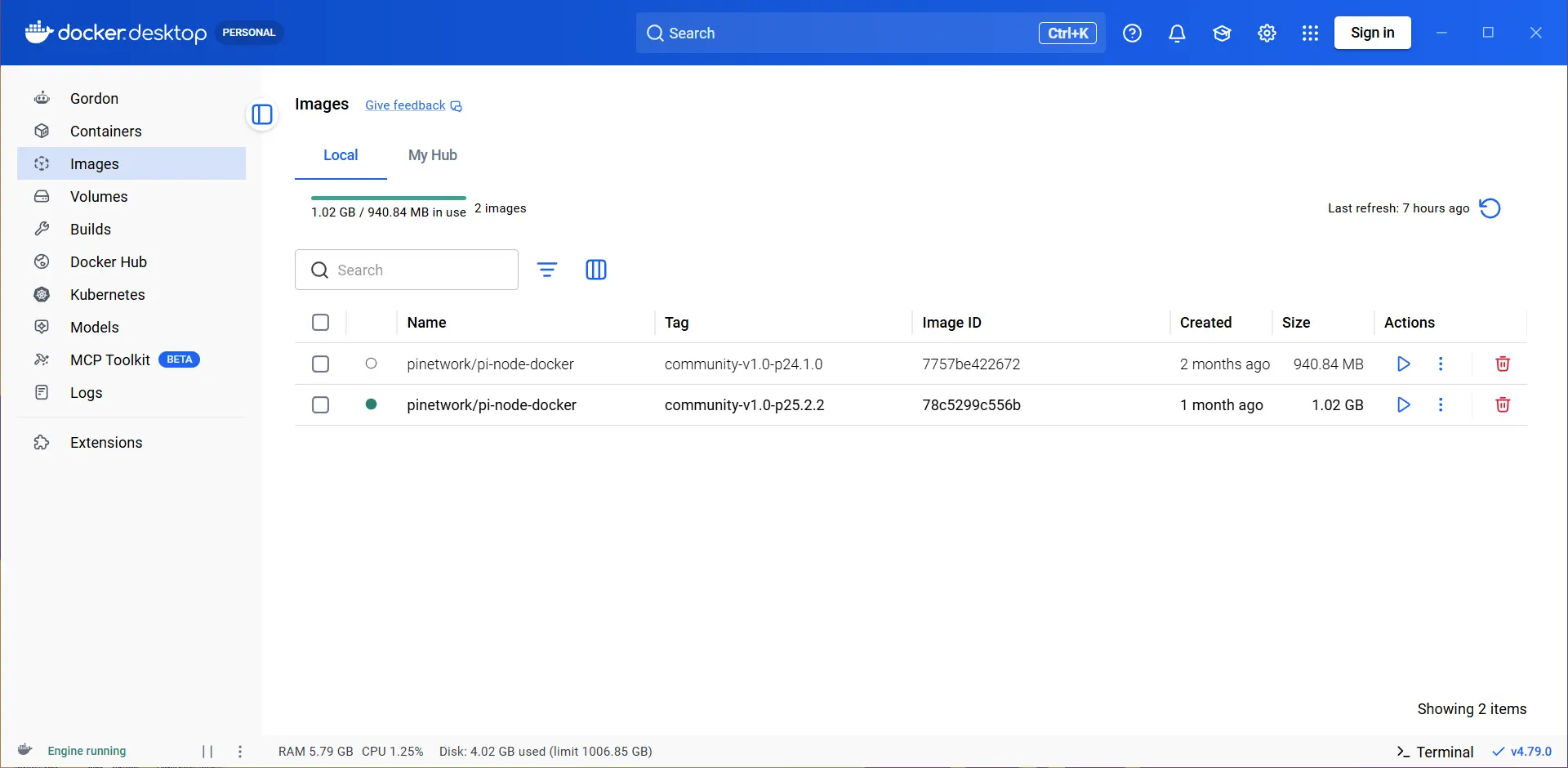The width and height of the screenshot is (1568, 768).
Task: Click the version v4.79.0 indicator
Action: [x=1521, y=752]
